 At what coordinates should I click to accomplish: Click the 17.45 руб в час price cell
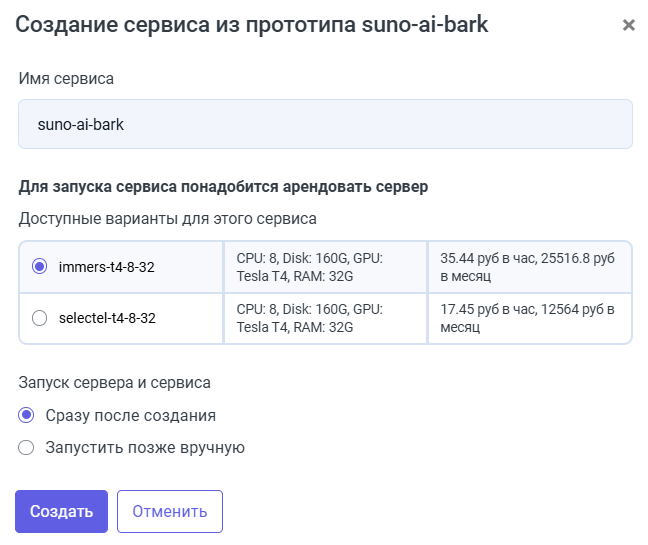pos(529,319)
